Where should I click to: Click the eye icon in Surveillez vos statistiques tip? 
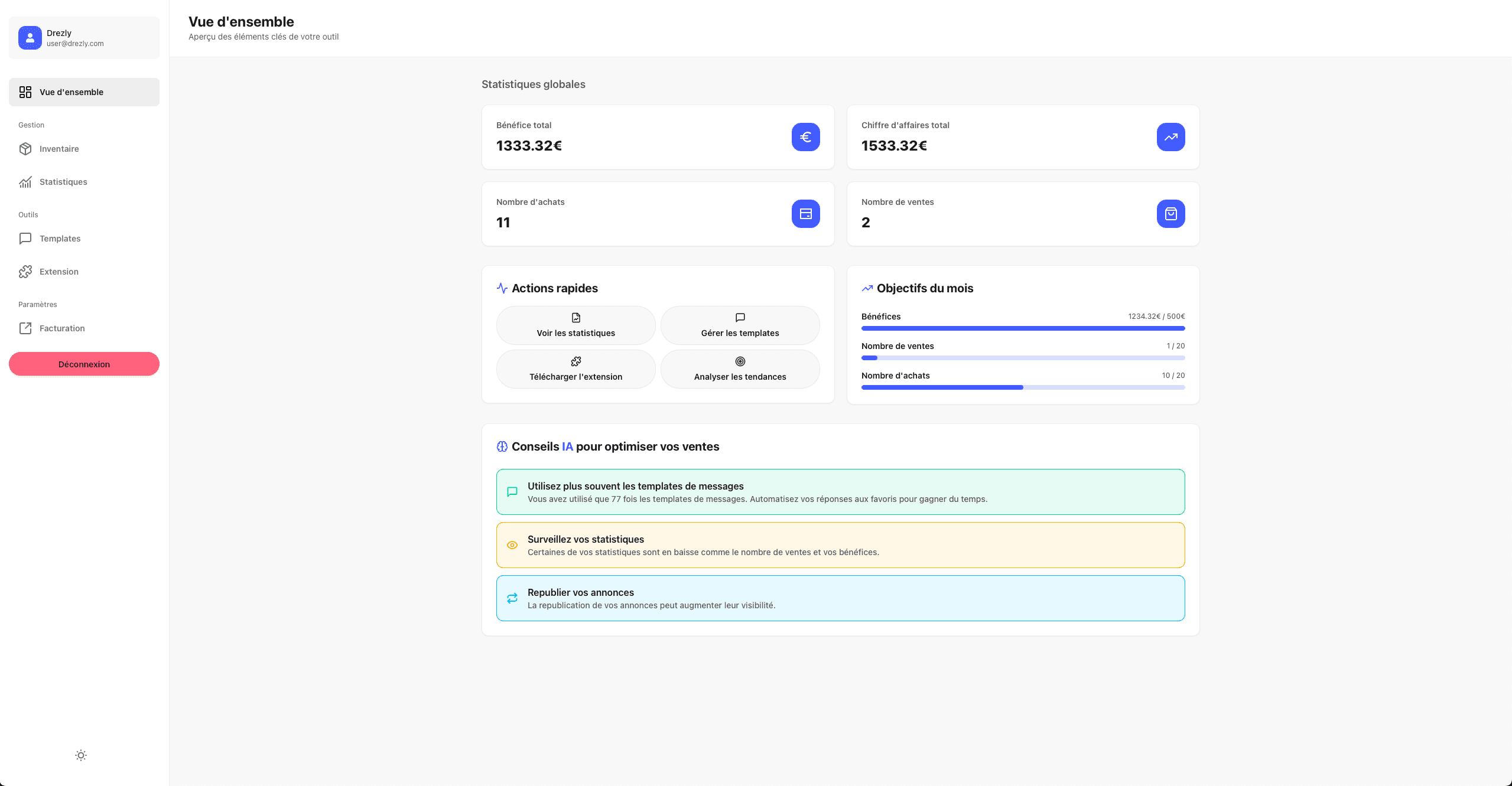click(x=512, y=545)
